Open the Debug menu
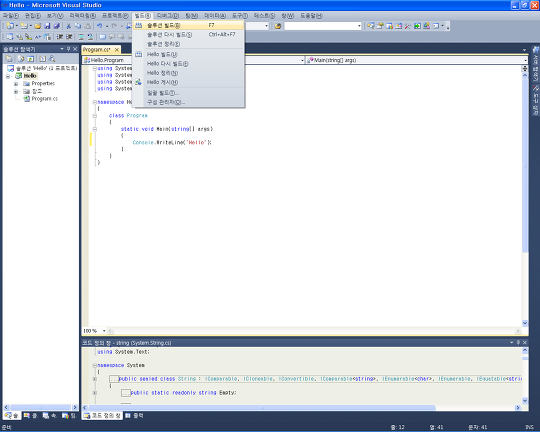This screenshot has width=540, height=432. point(168,16)
